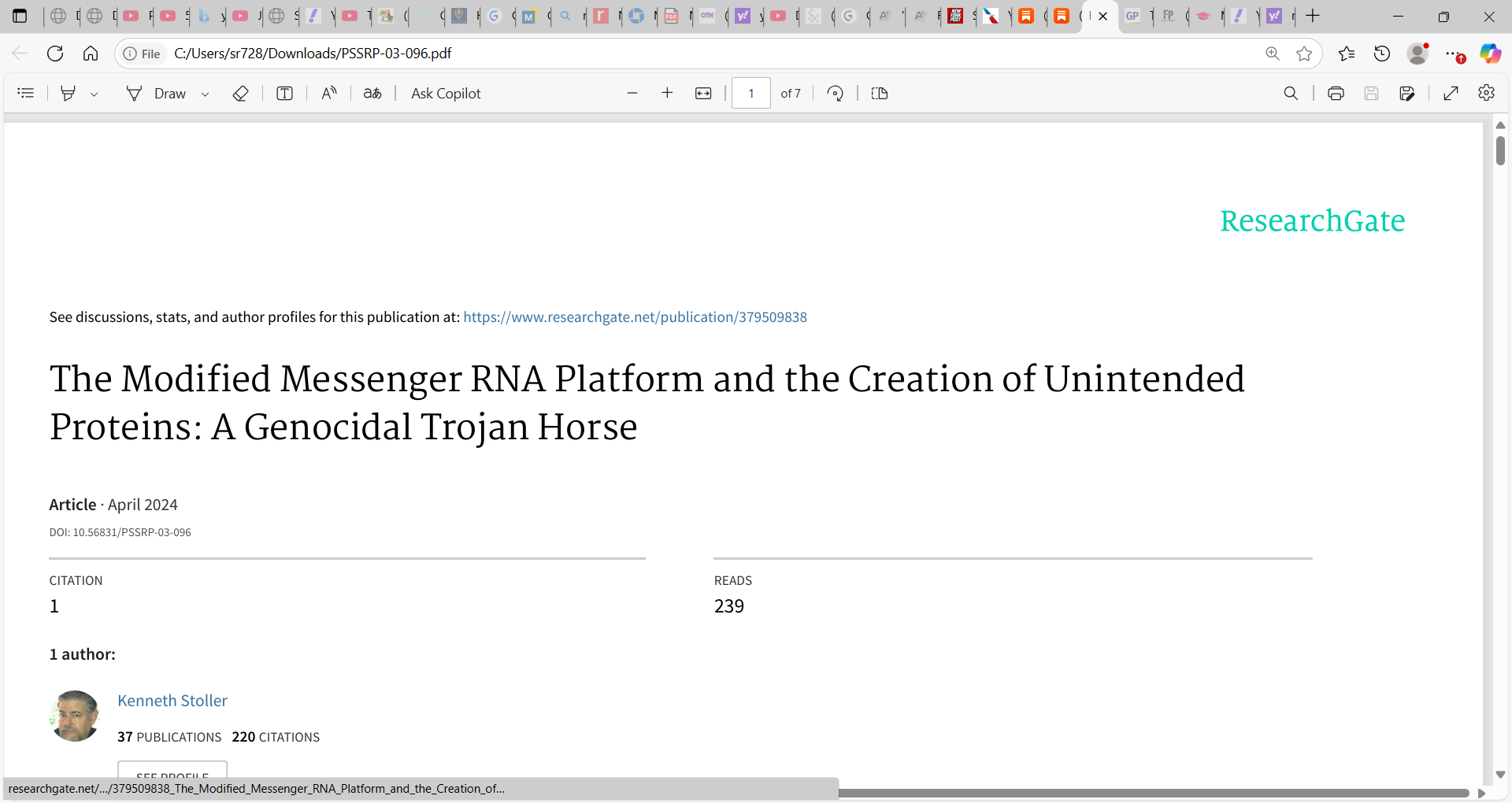The width and height of the screenshot is (1512, 803).
Task: Print the PDF document
Action: pyautogui.click(x=1336, y=93)
